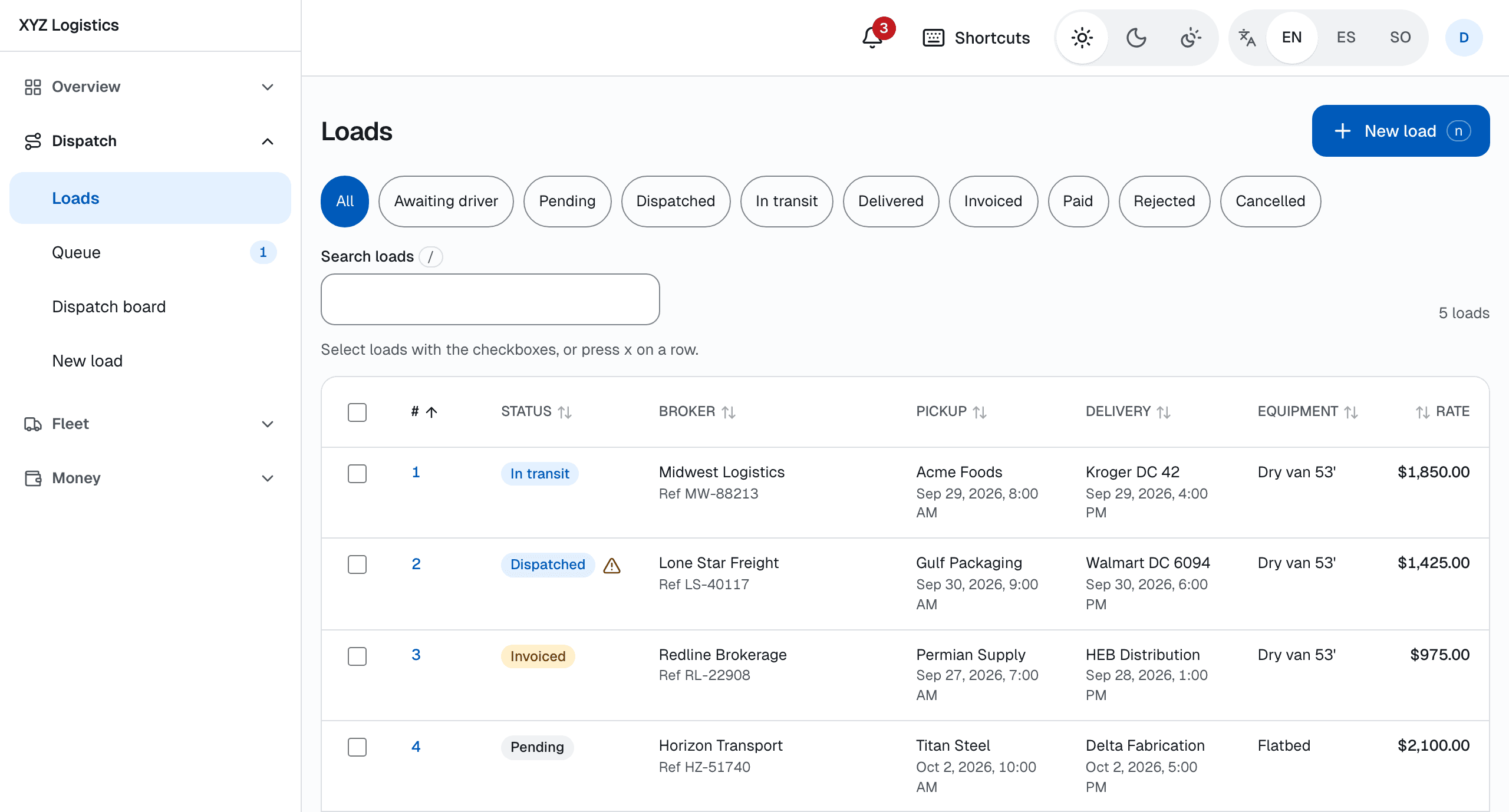
Task: Switch to dark theme moon icon
Action: pyautogui.click(x=1136, y=38)
